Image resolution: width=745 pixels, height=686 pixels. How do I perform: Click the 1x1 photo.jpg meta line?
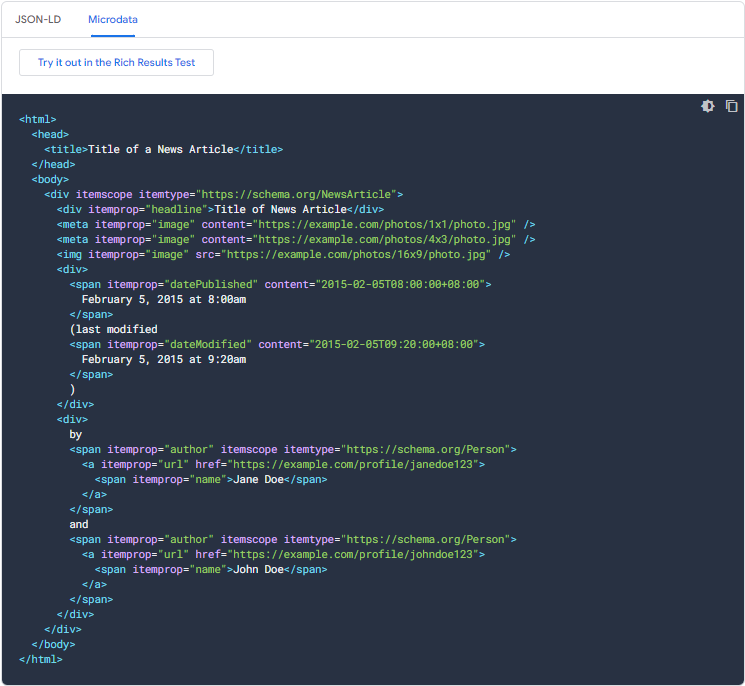296,224
